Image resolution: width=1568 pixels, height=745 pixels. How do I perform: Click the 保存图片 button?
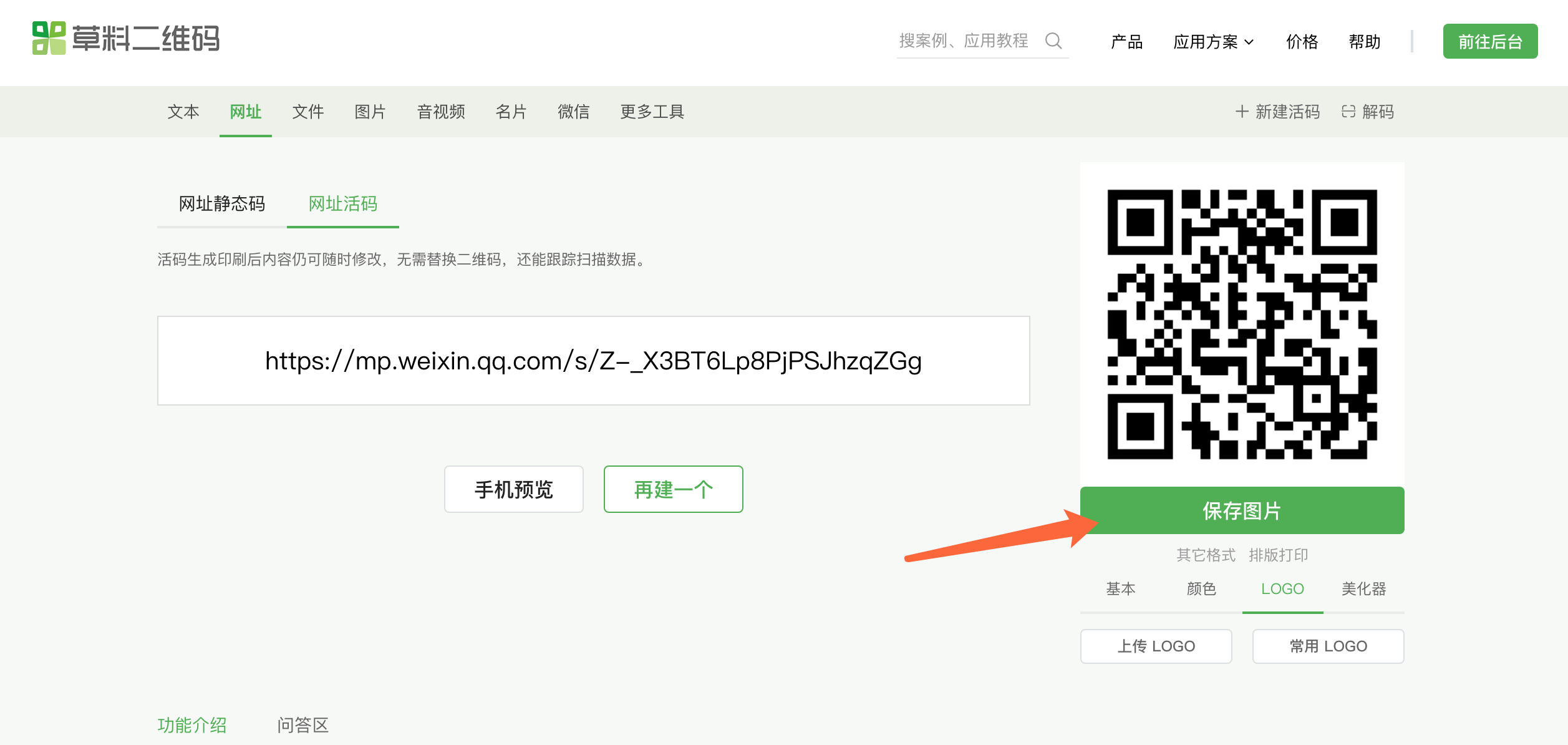(1242, 510)
